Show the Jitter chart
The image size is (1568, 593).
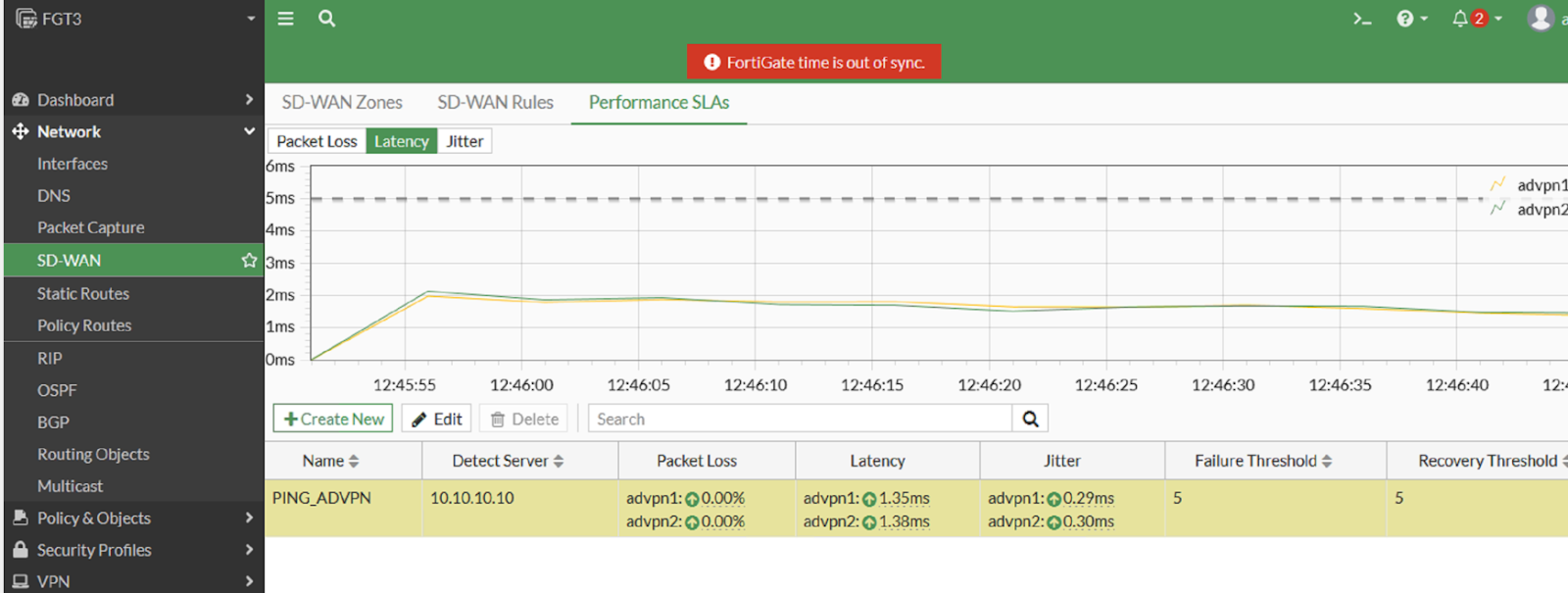465,141
